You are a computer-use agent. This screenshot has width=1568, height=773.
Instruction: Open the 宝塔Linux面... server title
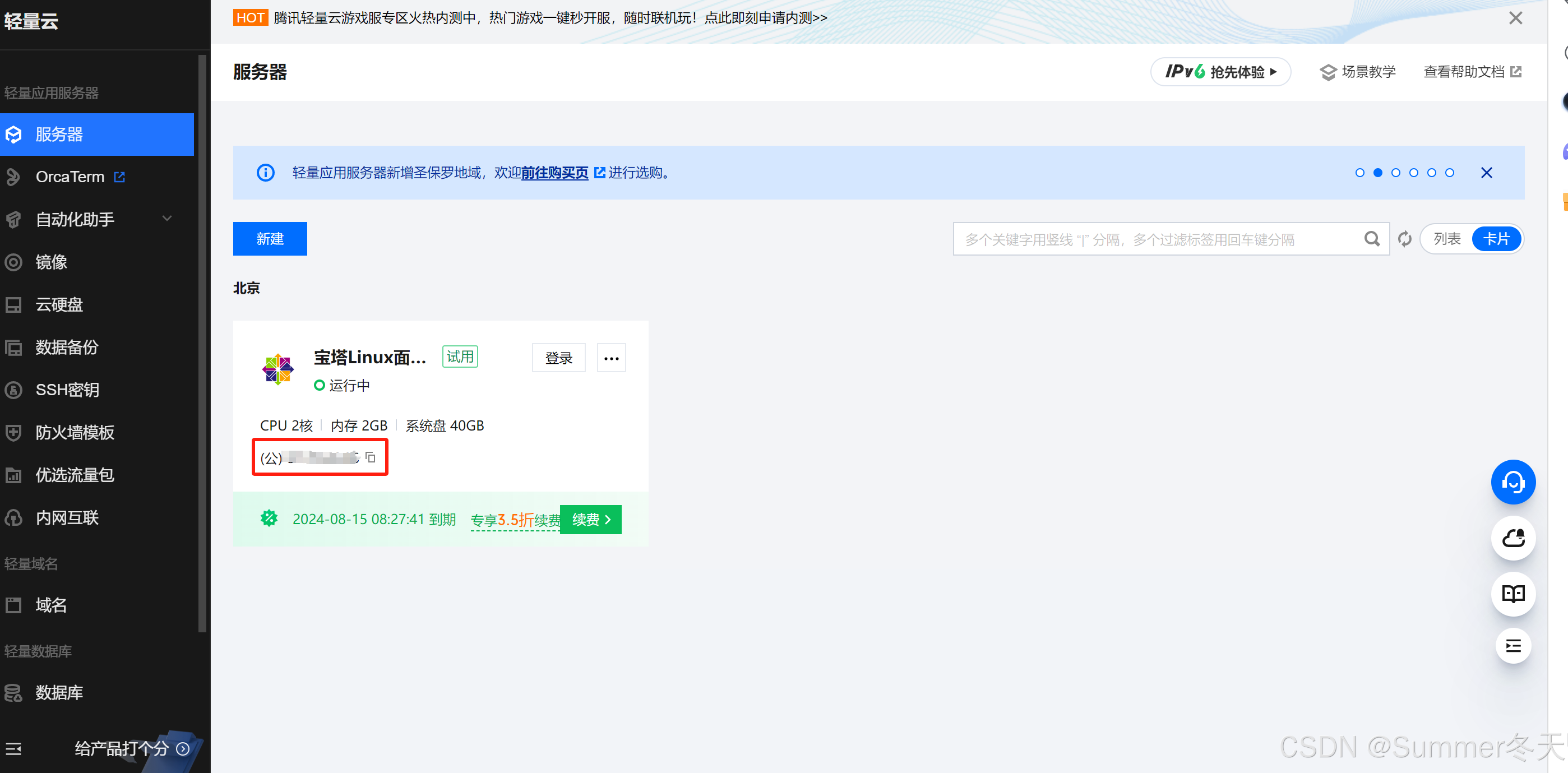click(x=370, y=357)
